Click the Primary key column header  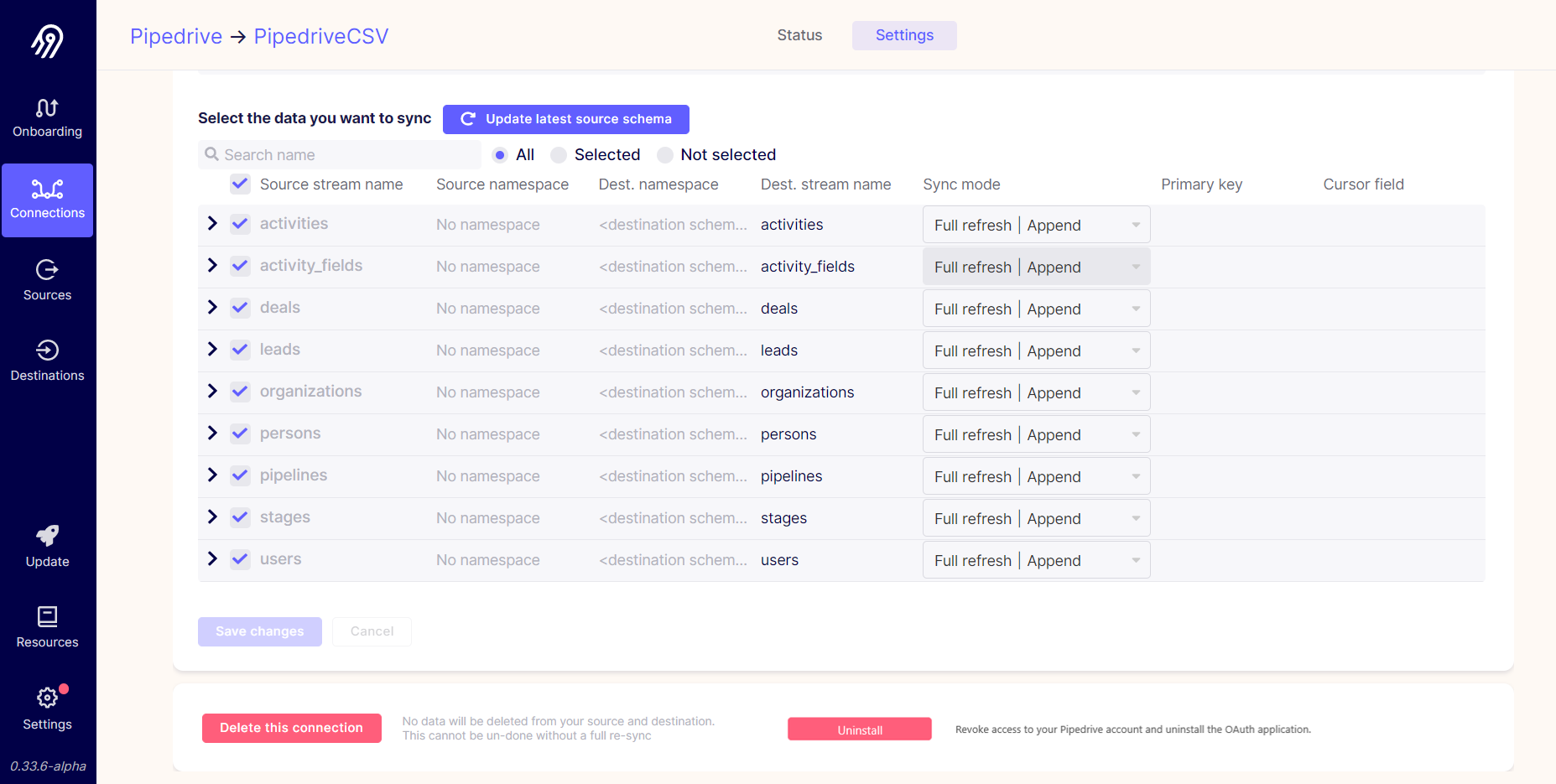(x=1202, y=184)
